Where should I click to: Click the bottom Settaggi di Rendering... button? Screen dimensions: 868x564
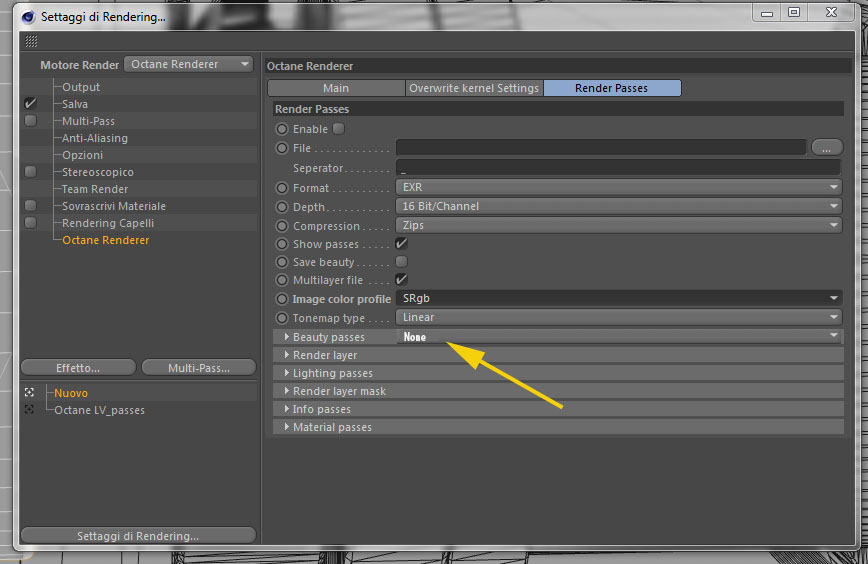click(138, 536)
